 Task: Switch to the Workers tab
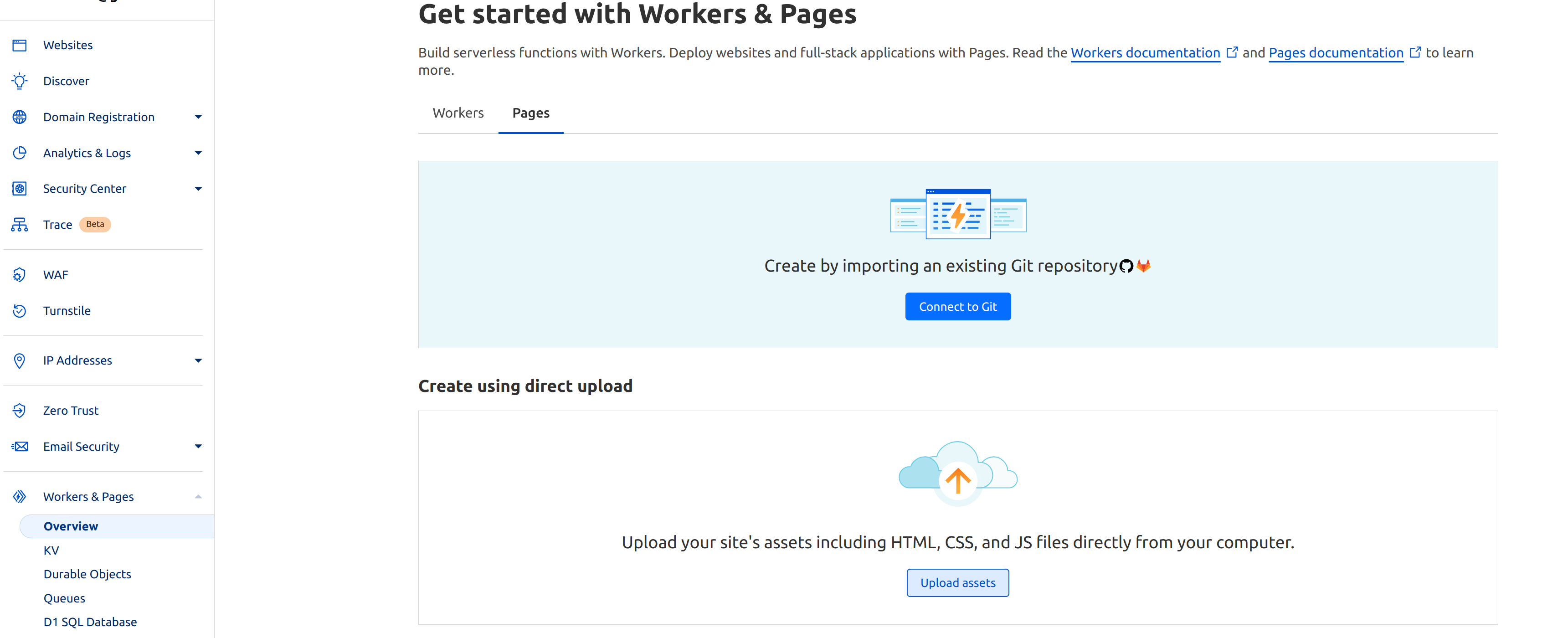coord(458,113)
